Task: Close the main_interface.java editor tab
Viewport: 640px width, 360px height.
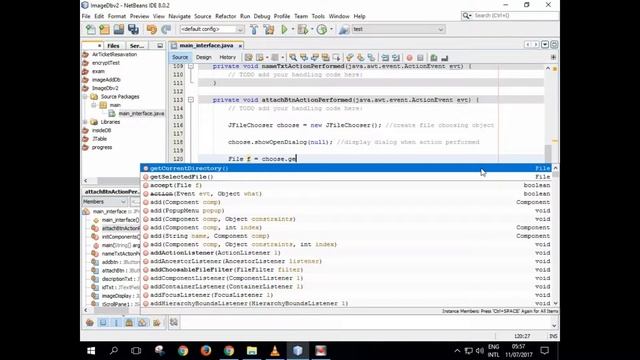Action: point(240,46)
